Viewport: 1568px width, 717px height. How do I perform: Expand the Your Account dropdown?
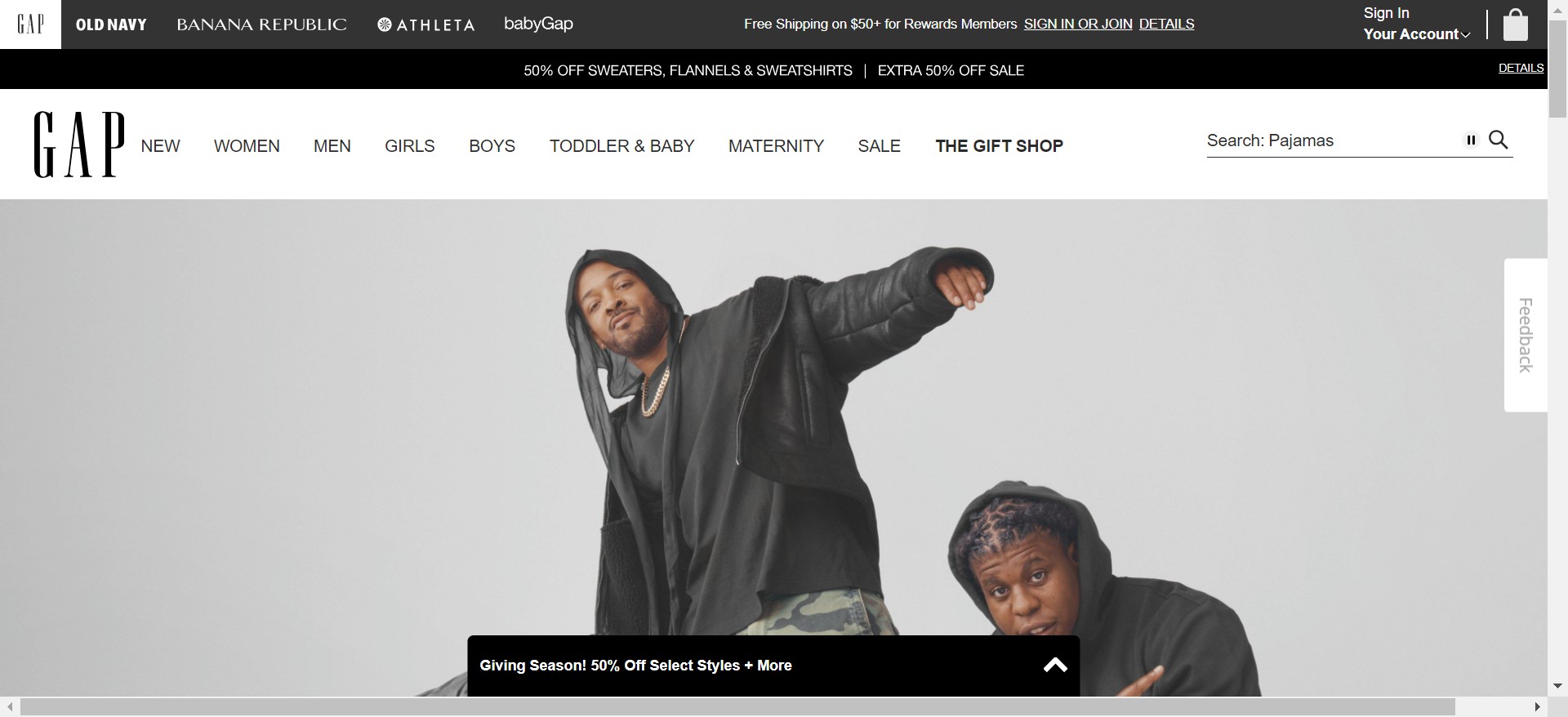click(x=1416, y=34)
